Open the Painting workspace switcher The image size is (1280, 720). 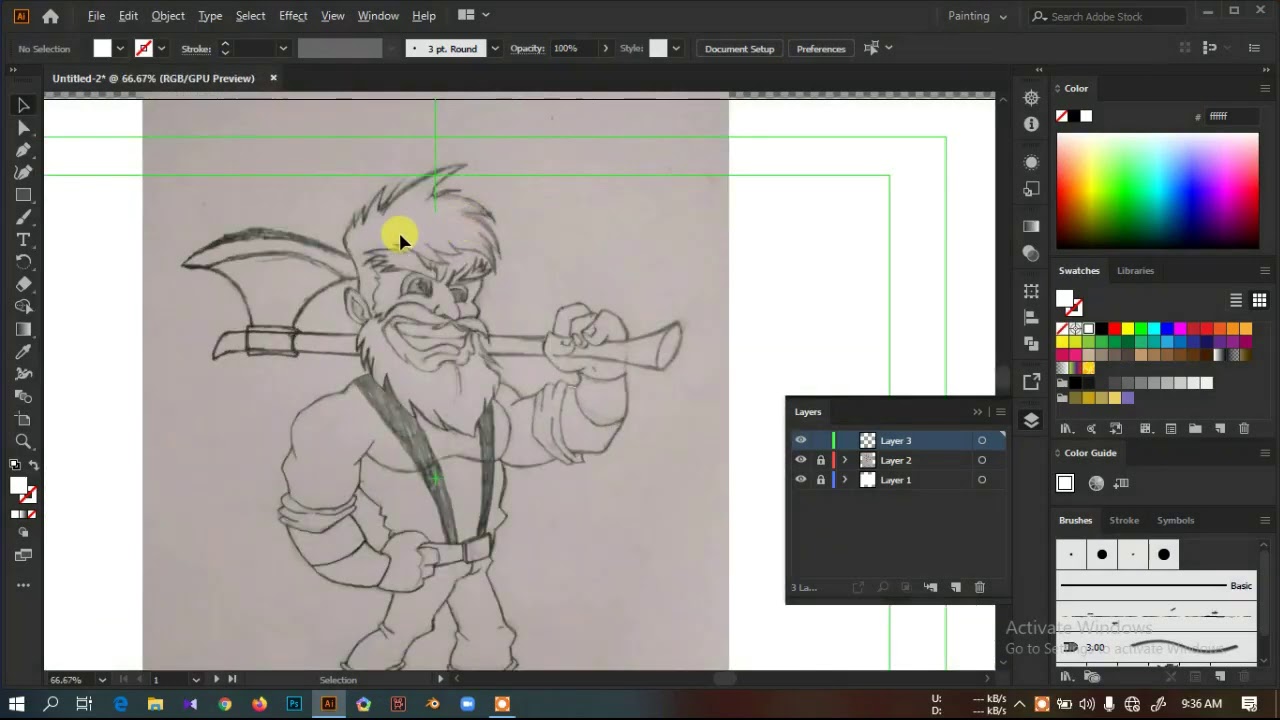click(977, 16)
